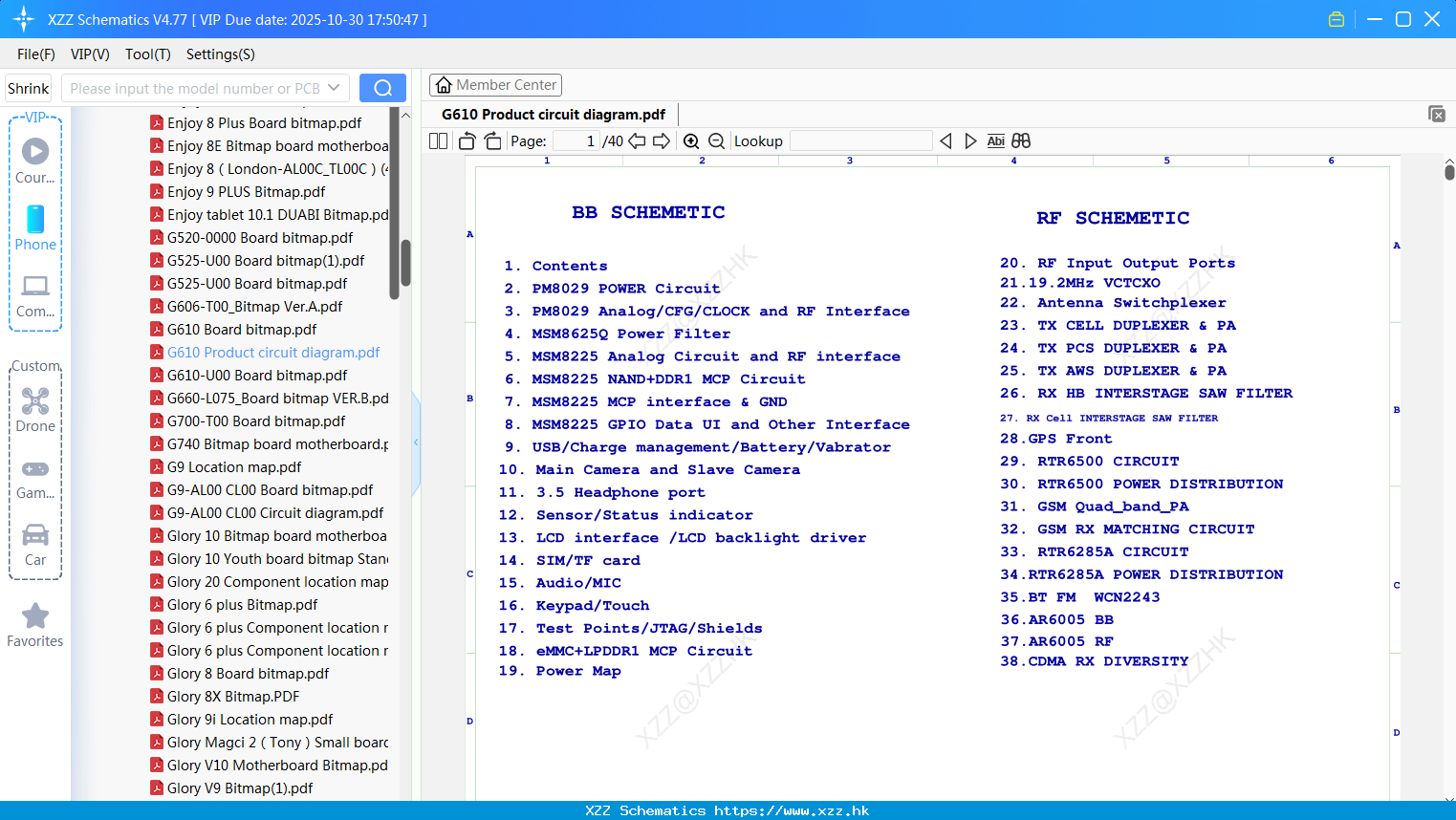Open the File(F) menu
This screenshot has height=820, width=1456.
click(36, 54)
